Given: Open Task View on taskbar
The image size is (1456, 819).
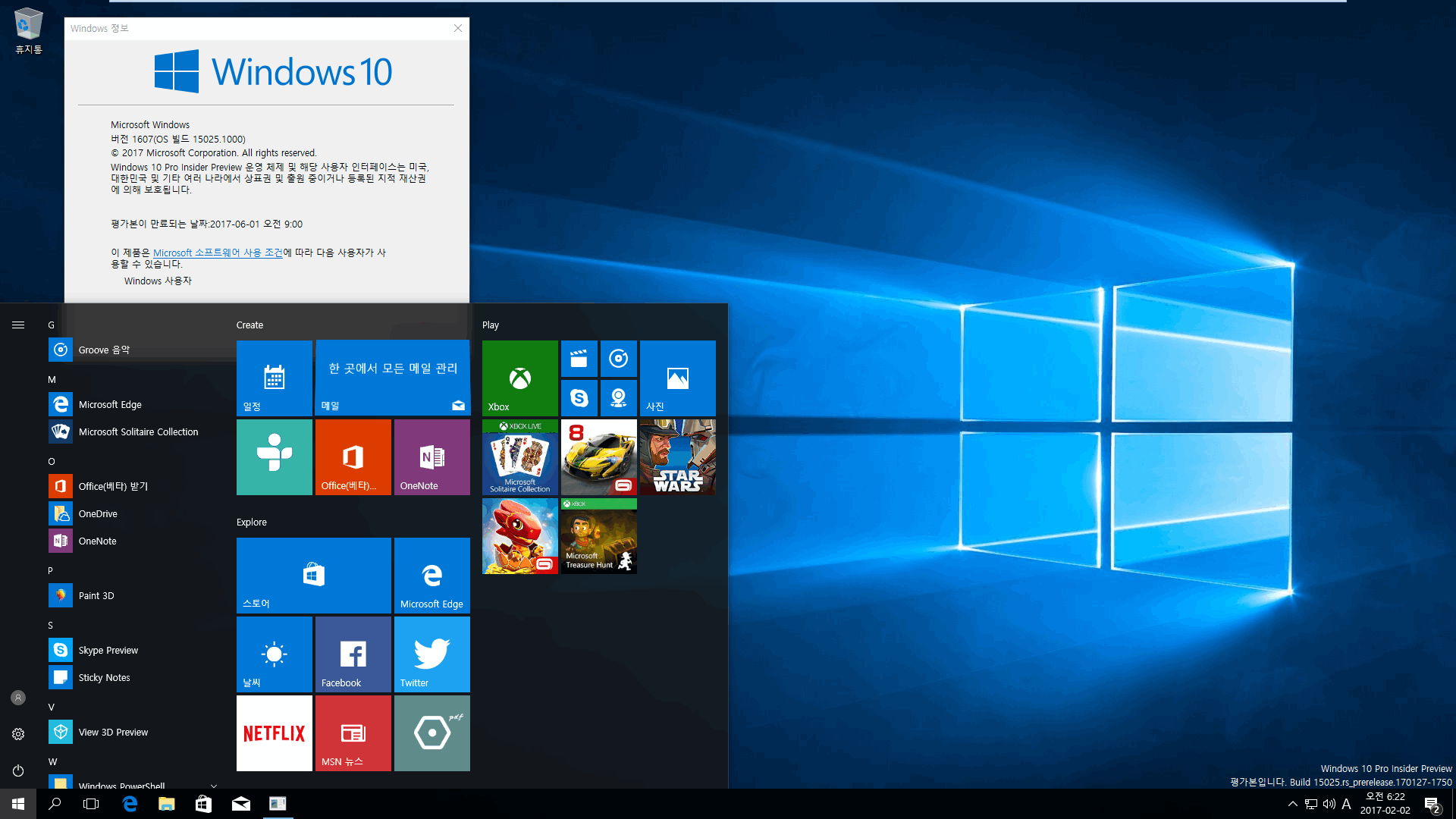Looking at the screenshot, I should (91, 804).
